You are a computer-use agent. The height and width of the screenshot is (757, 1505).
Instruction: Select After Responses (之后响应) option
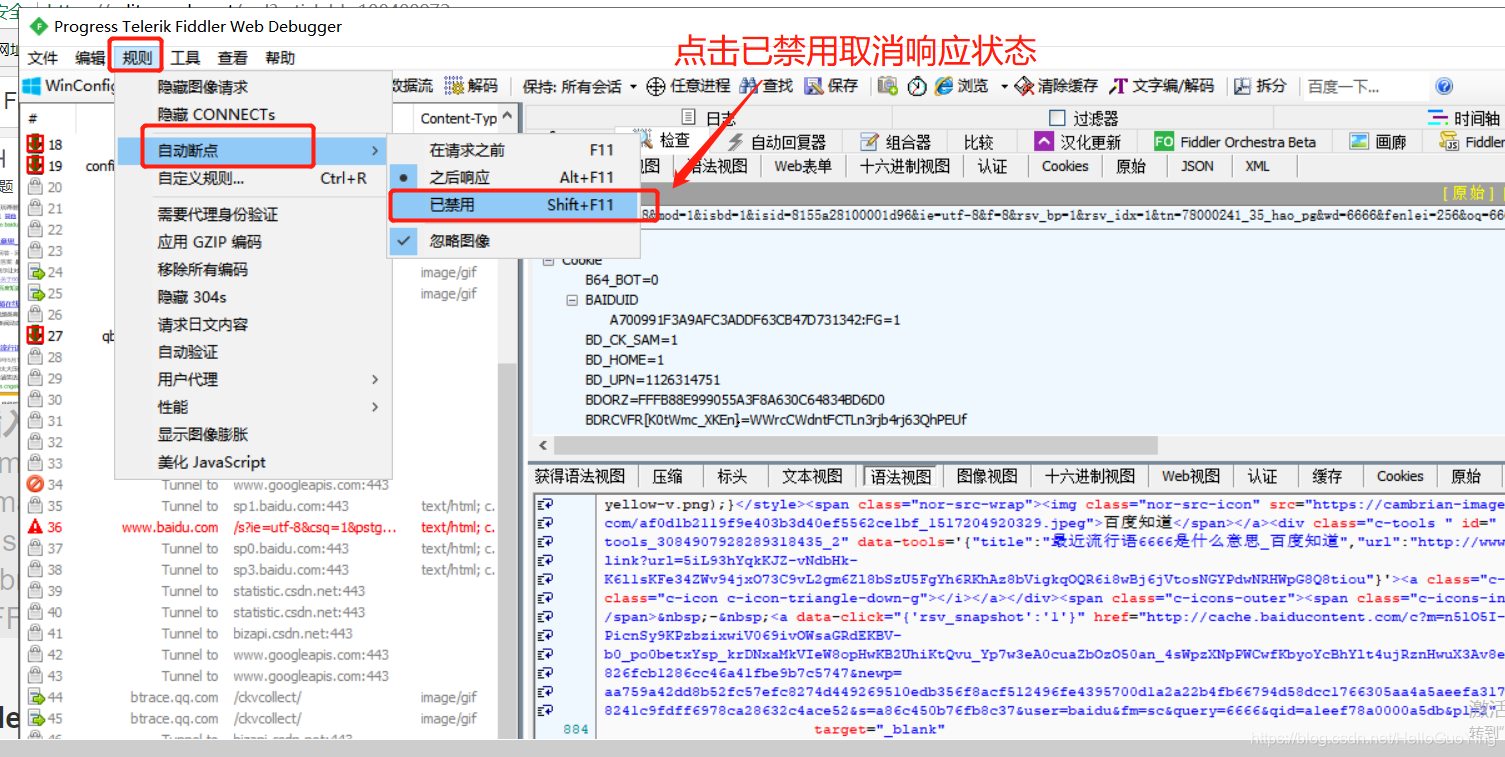513,177
